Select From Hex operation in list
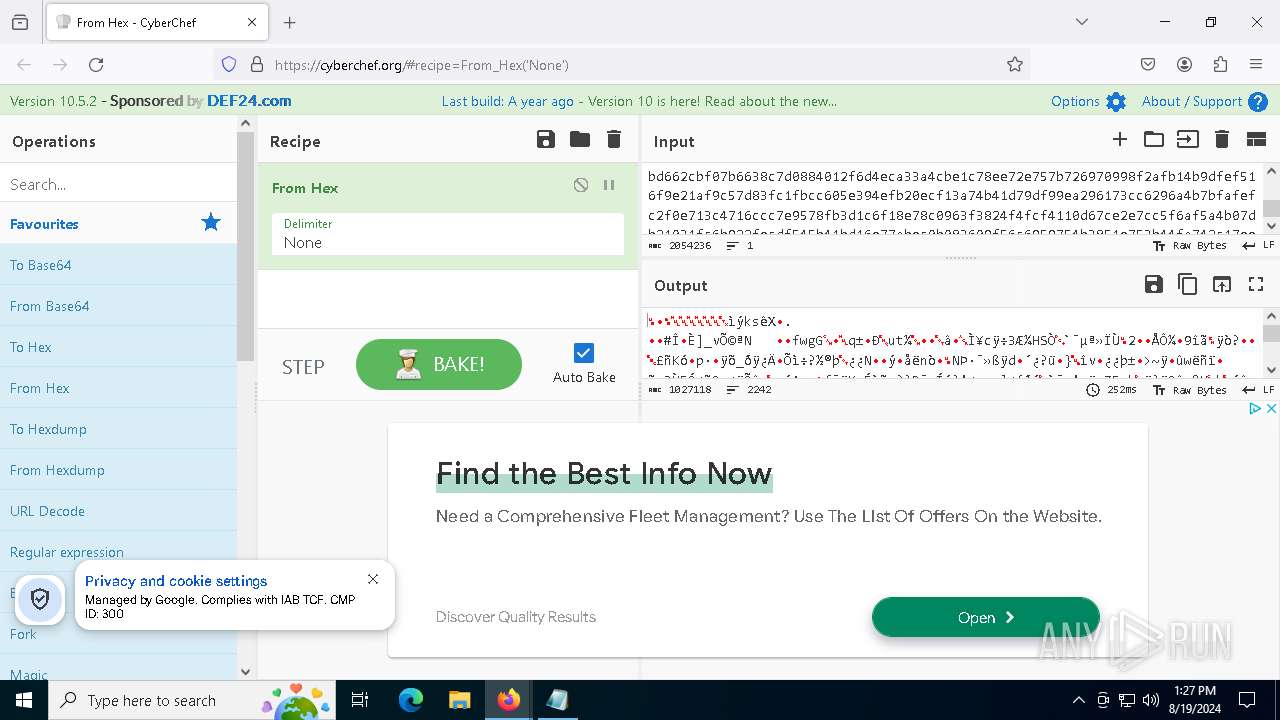1280x720 pixels. coord(118,388)
